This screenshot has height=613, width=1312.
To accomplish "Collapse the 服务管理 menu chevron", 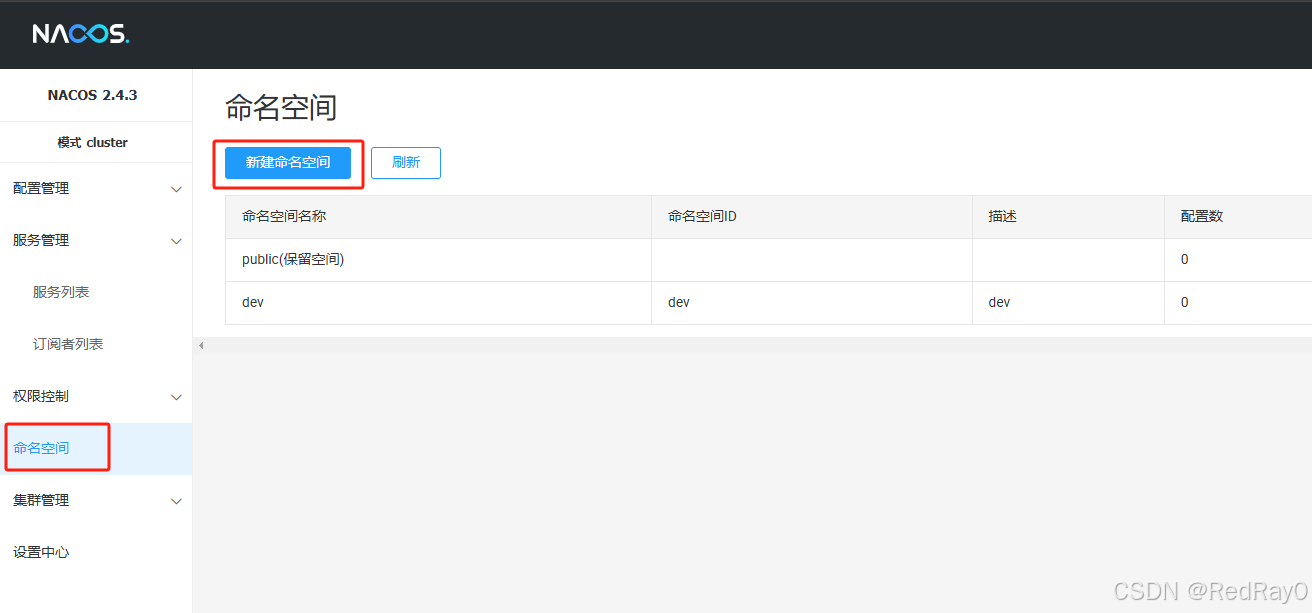I will point(177,241).
